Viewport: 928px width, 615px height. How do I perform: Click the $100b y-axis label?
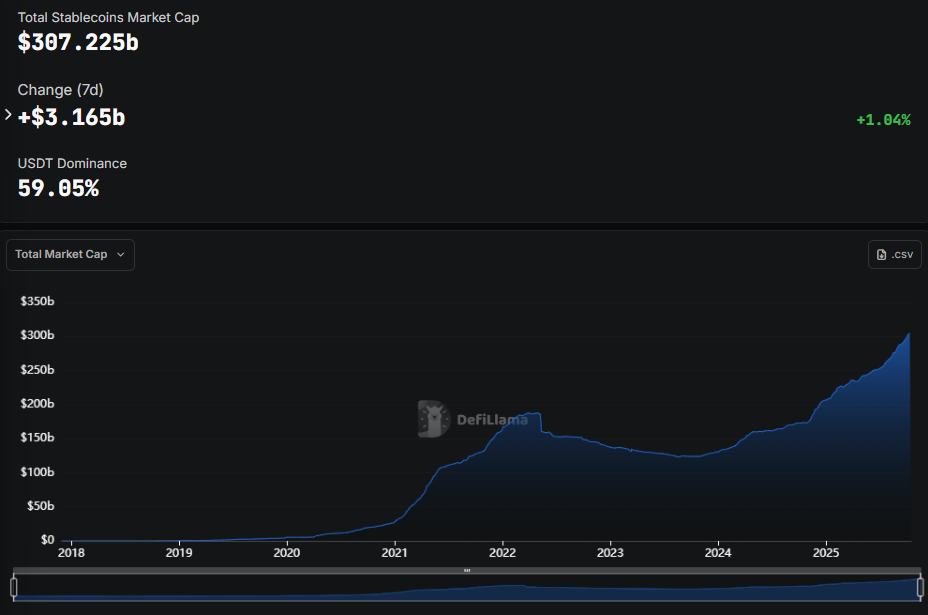click(37, 472)
